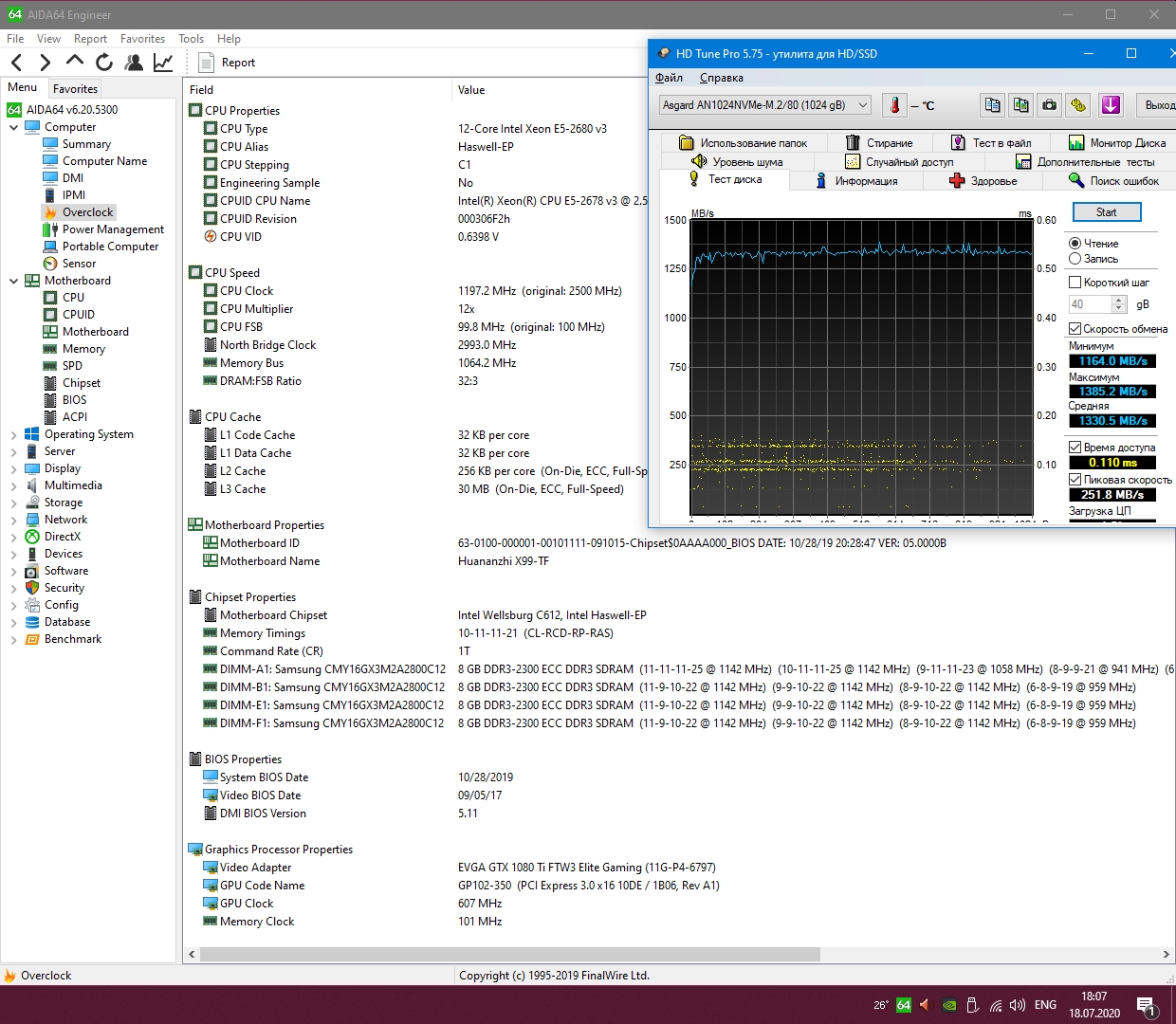This screenshot has width=1176, height=1024.
Task: Click the Report toolbar button
Action: (228, 63)
